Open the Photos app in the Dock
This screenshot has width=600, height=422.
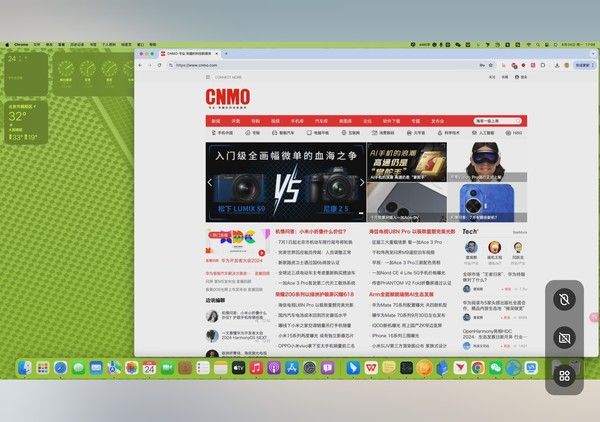click(132, 368)
